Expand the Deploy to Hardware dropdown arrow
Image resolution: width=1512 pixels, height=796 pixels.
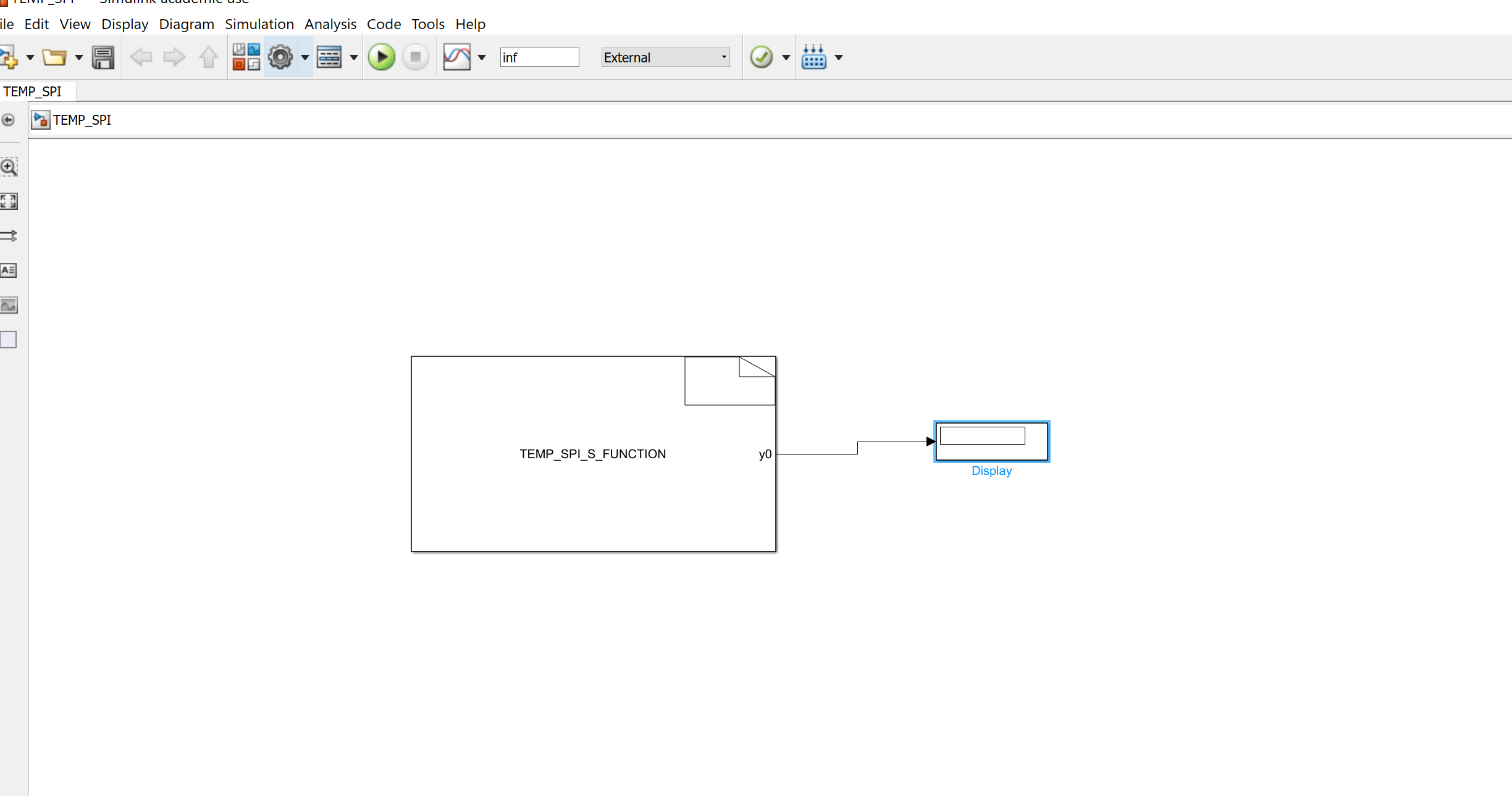pos(839,57)
